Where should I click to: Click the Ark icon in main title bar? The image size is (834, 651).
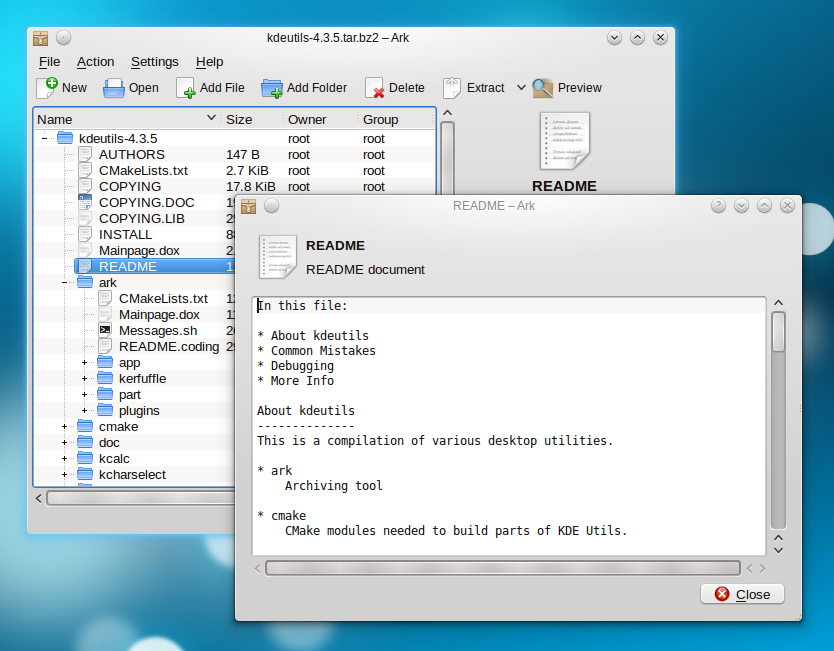(x=40, y=38)
